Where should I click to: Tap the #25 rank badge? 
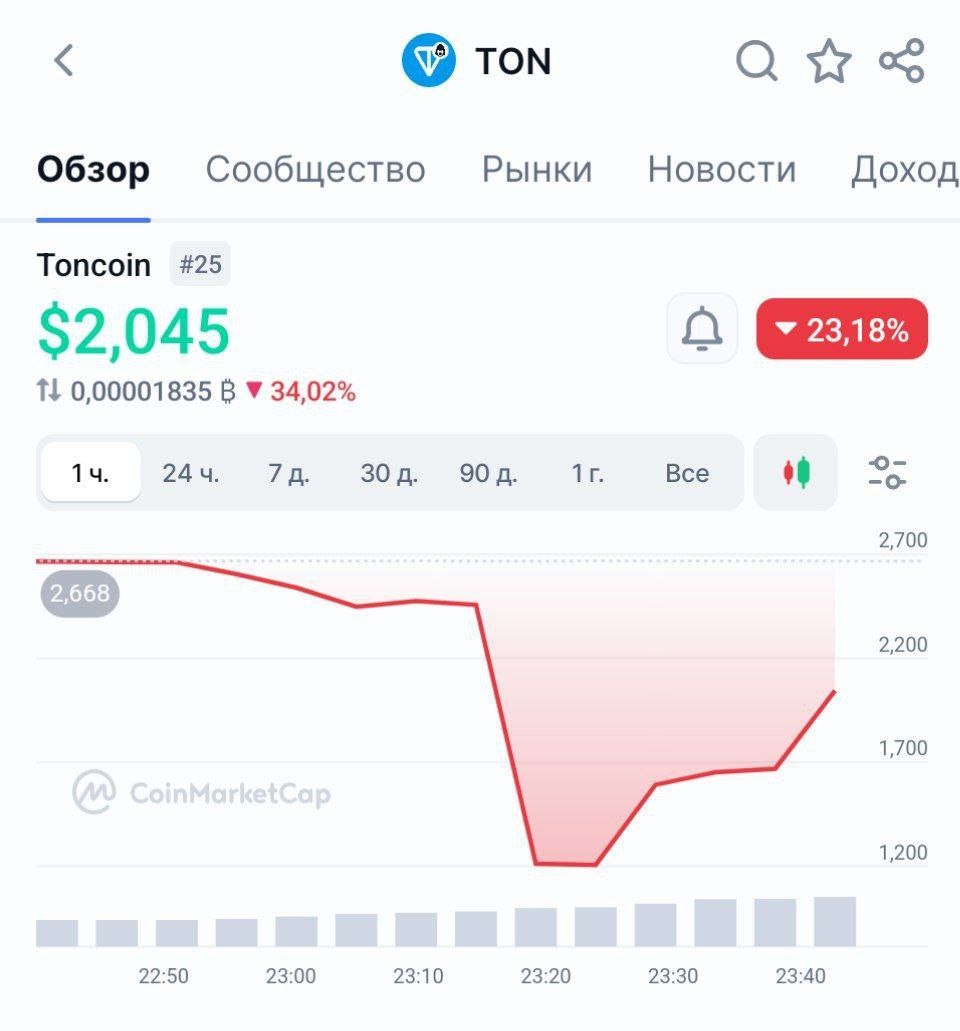[x=200, y=264]
